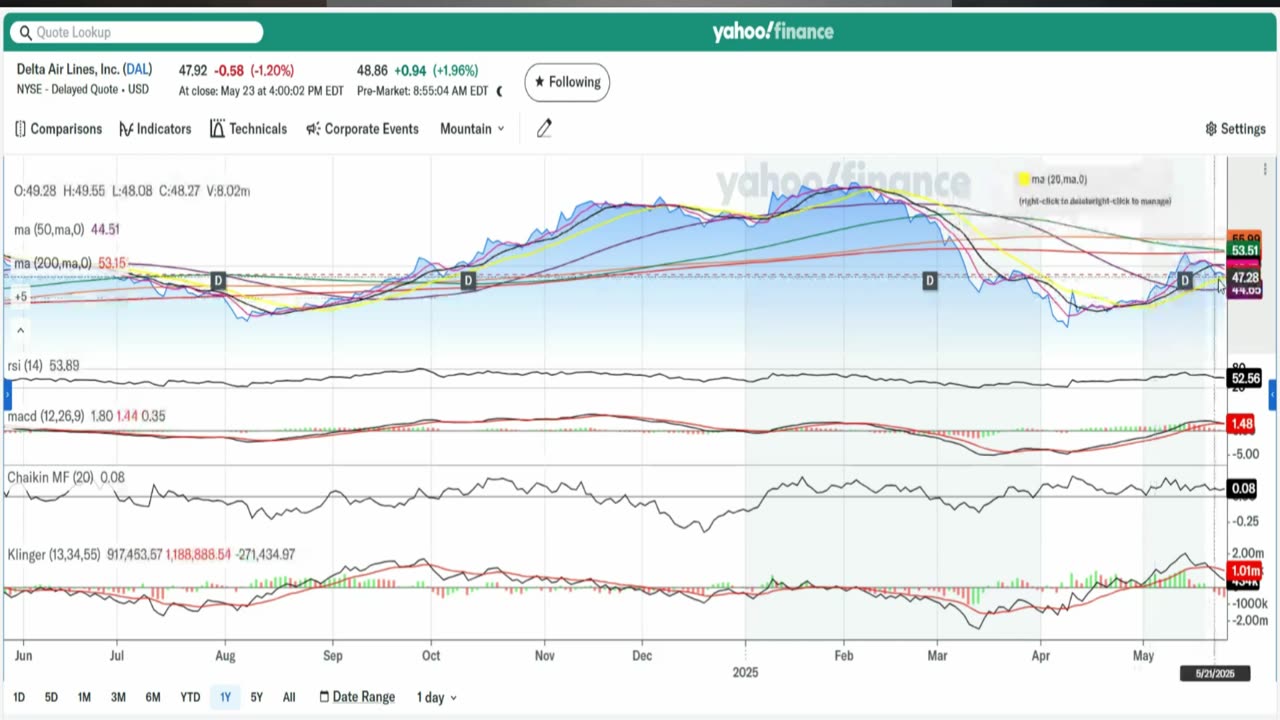Image resolution: width=1280 pixels, height=720 pixels.
Task: Open chart Settings
Action: pos(1235,129)
